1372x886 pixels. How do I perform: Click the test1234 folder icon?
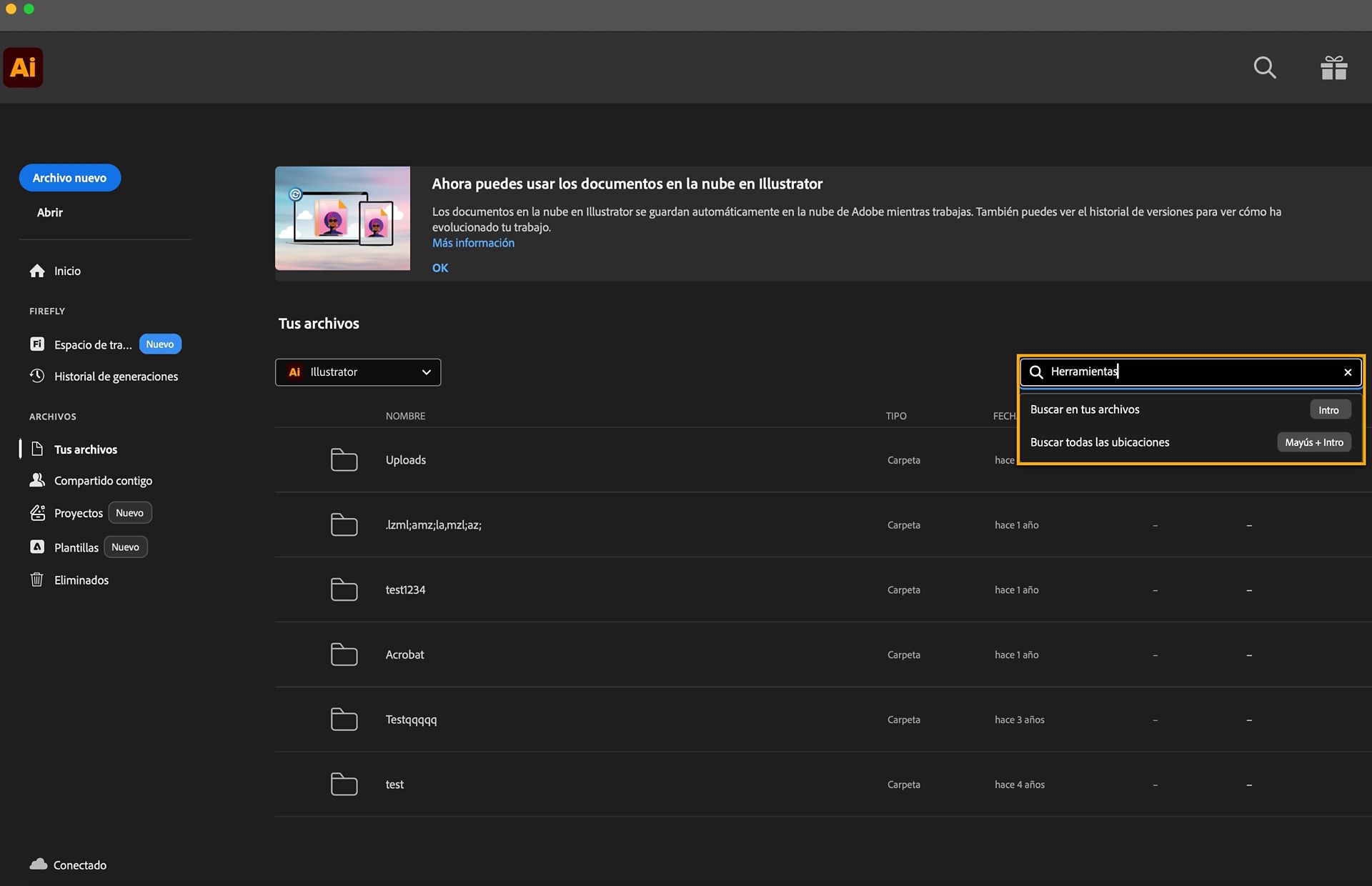click(x=344, y=589)
